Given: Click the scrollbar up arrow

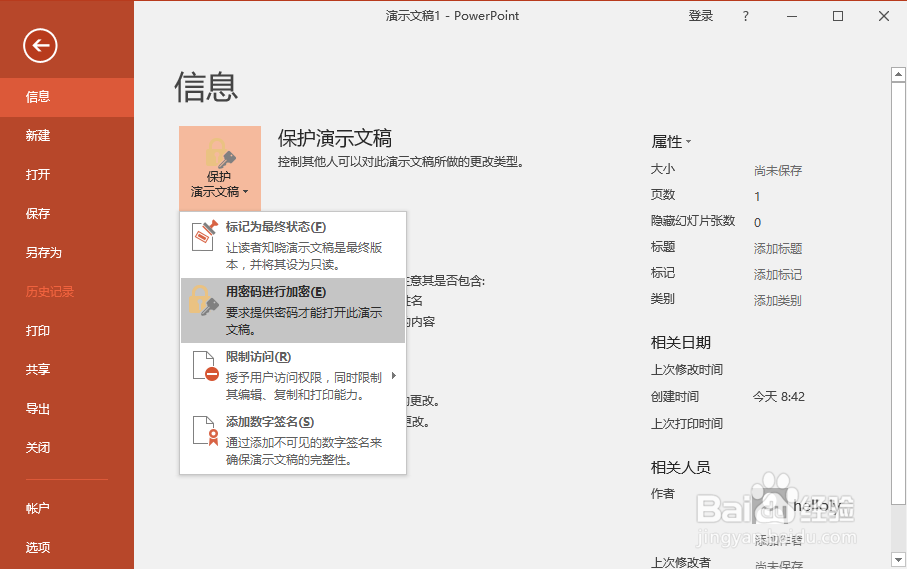Looking at the screenshot, I should click(x=898, y=74).
